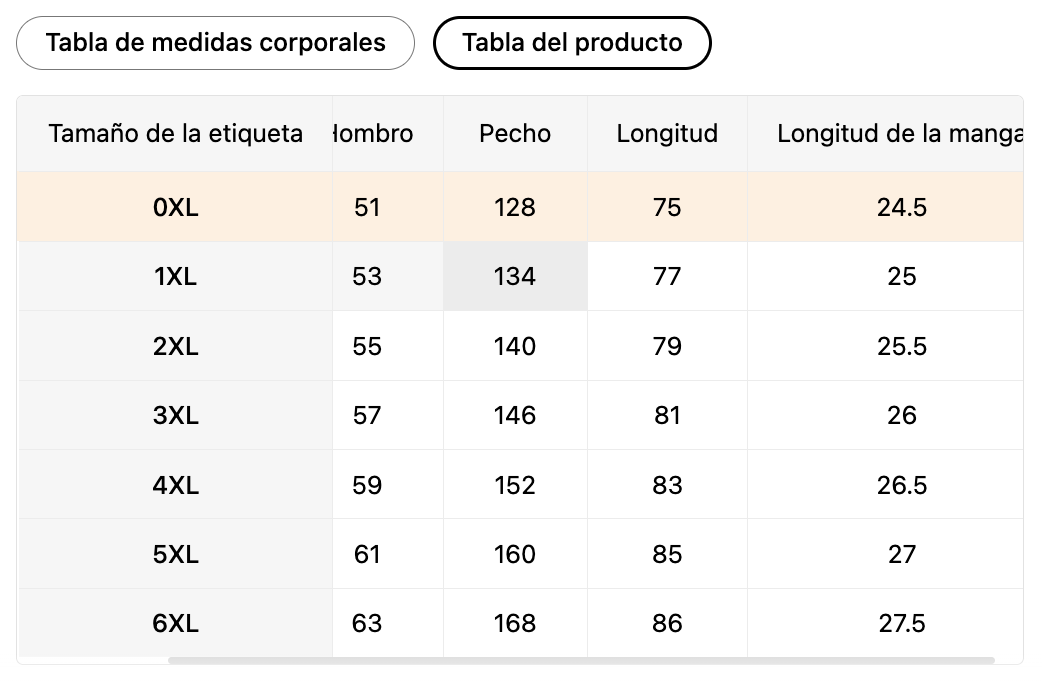Click the horizontal scrollbar under the table
The width and height of the screenshot is (1042, 682).
[580, 660]
